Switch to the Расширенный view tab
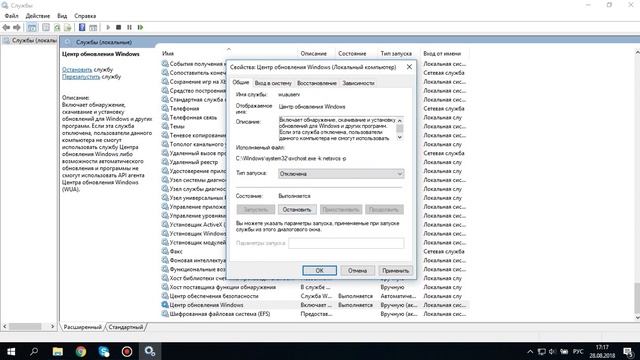Viewport: 640px width, 360px height. 82,327
